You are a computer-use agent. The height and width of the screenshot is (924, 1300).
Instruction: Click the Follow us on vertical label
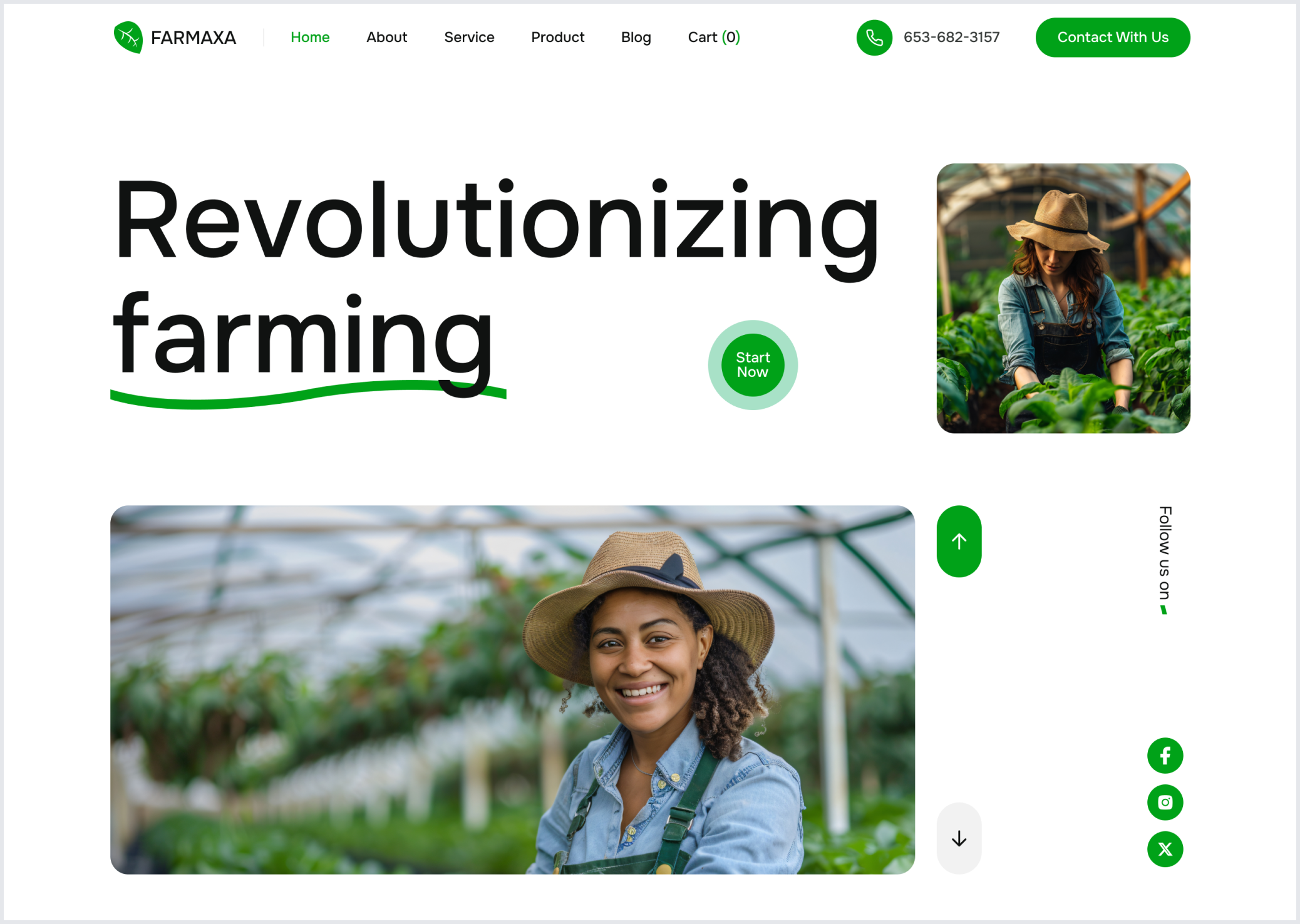coord(1165,553)
